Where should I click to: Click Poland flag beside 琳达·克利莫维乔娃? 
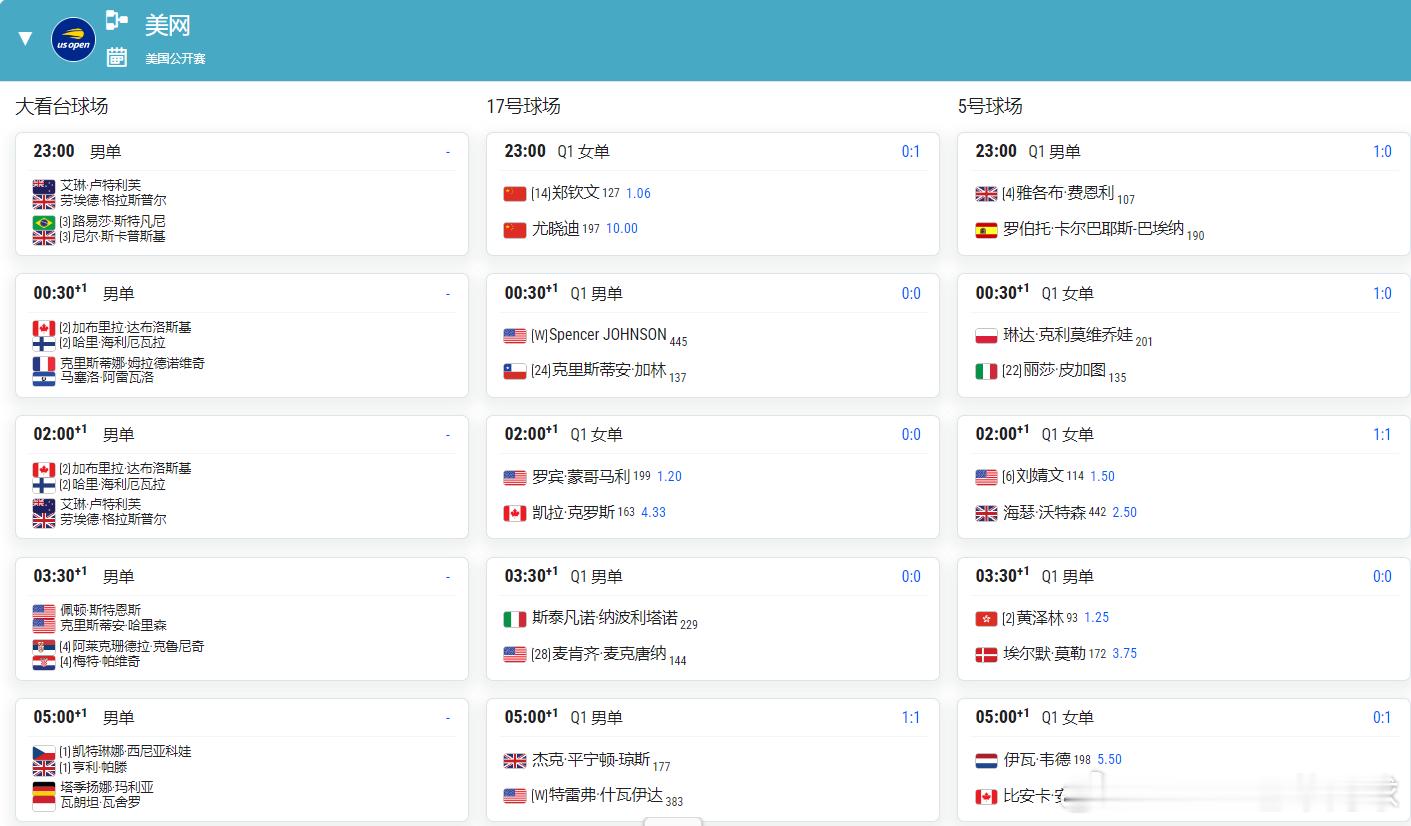click(x=986, y=336)
